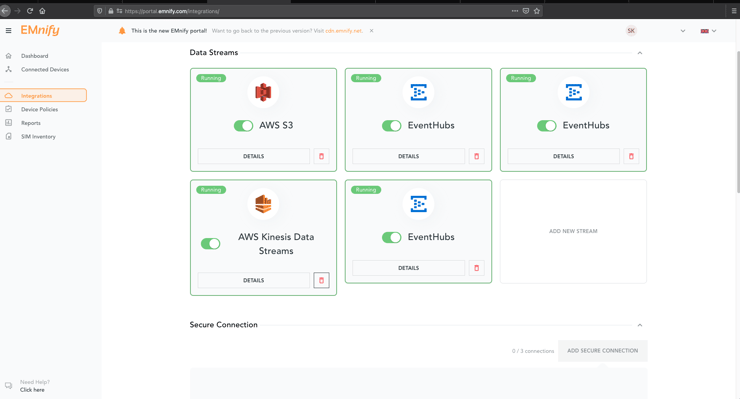Delete the EventHubs stream adjacent to AWS S3
Image resolution: width=740 pixels, height=399 pixels.
coord(476,156)
